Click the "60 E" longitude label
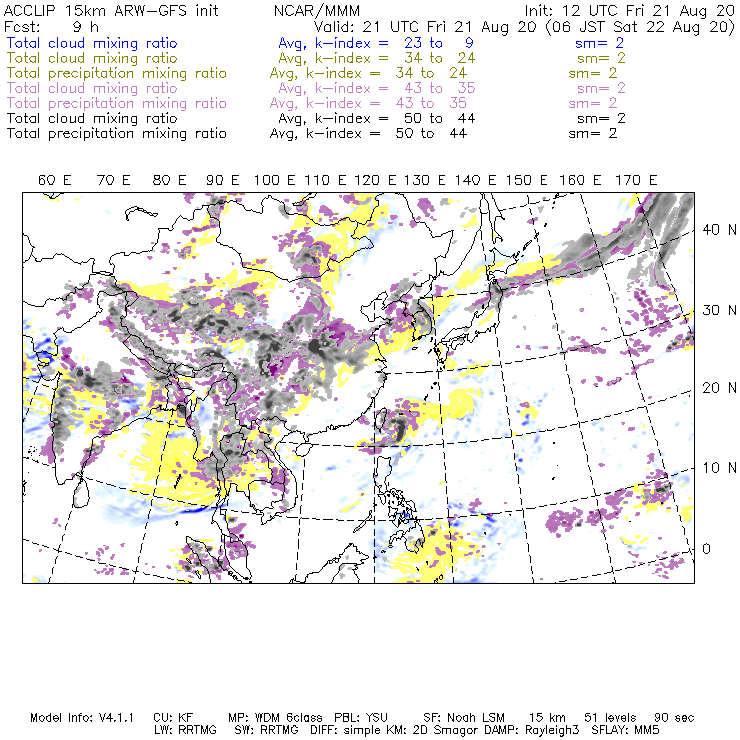This screenshot has width=740, height=740. click(54, 180)
